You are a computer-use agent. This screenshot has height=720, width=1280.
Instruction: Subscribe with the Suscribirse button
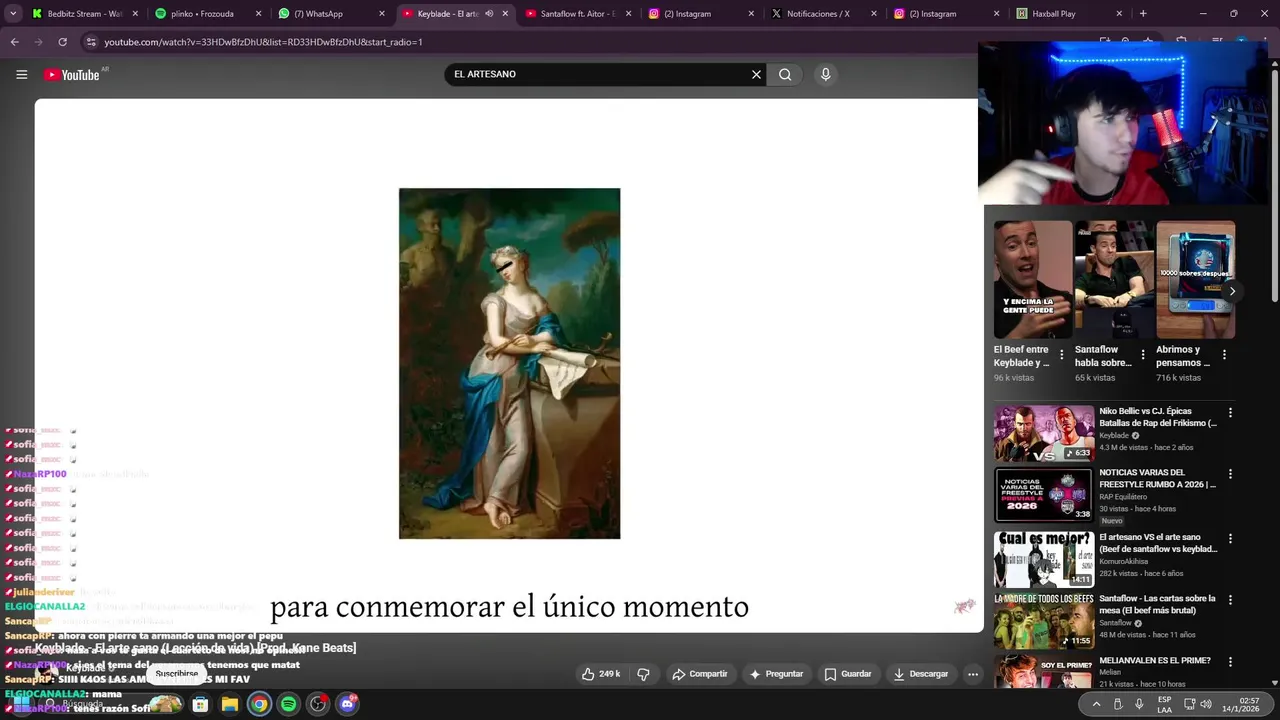tap(177, 674)
